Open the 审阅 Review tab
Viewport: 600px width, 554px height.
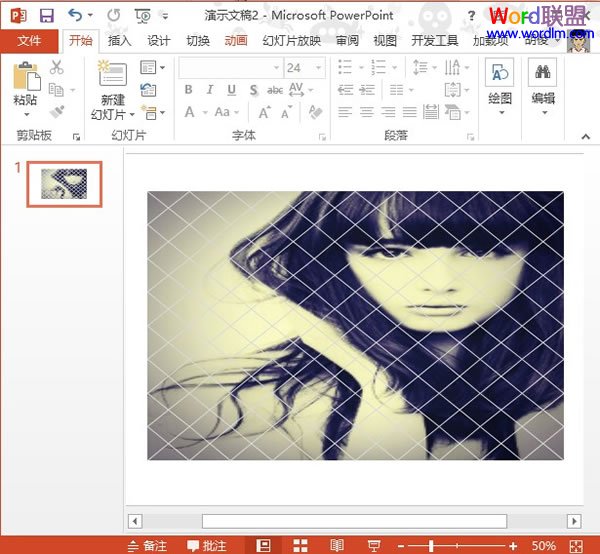347,41
